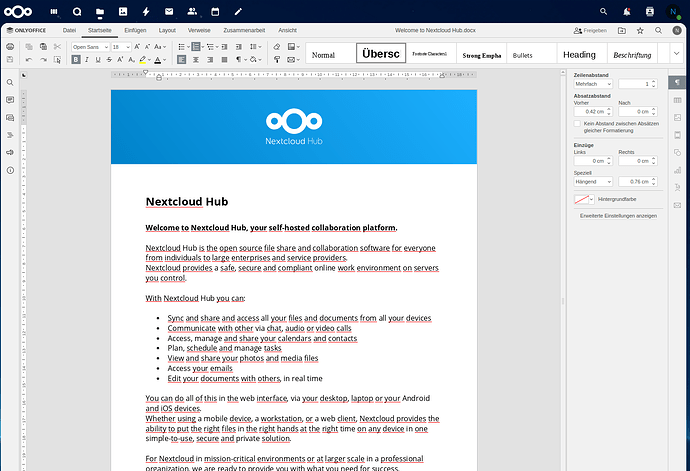
Task: Toggle underline formatting
Action: [x=98, y=59]
